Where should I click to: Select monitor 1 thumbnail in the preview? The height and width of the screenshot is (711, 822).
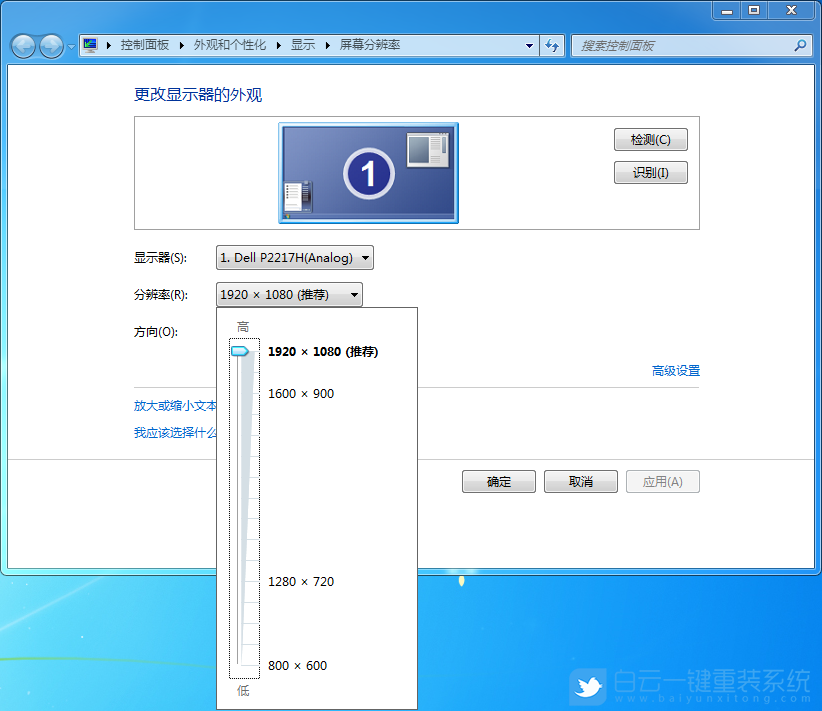(368, 172)
